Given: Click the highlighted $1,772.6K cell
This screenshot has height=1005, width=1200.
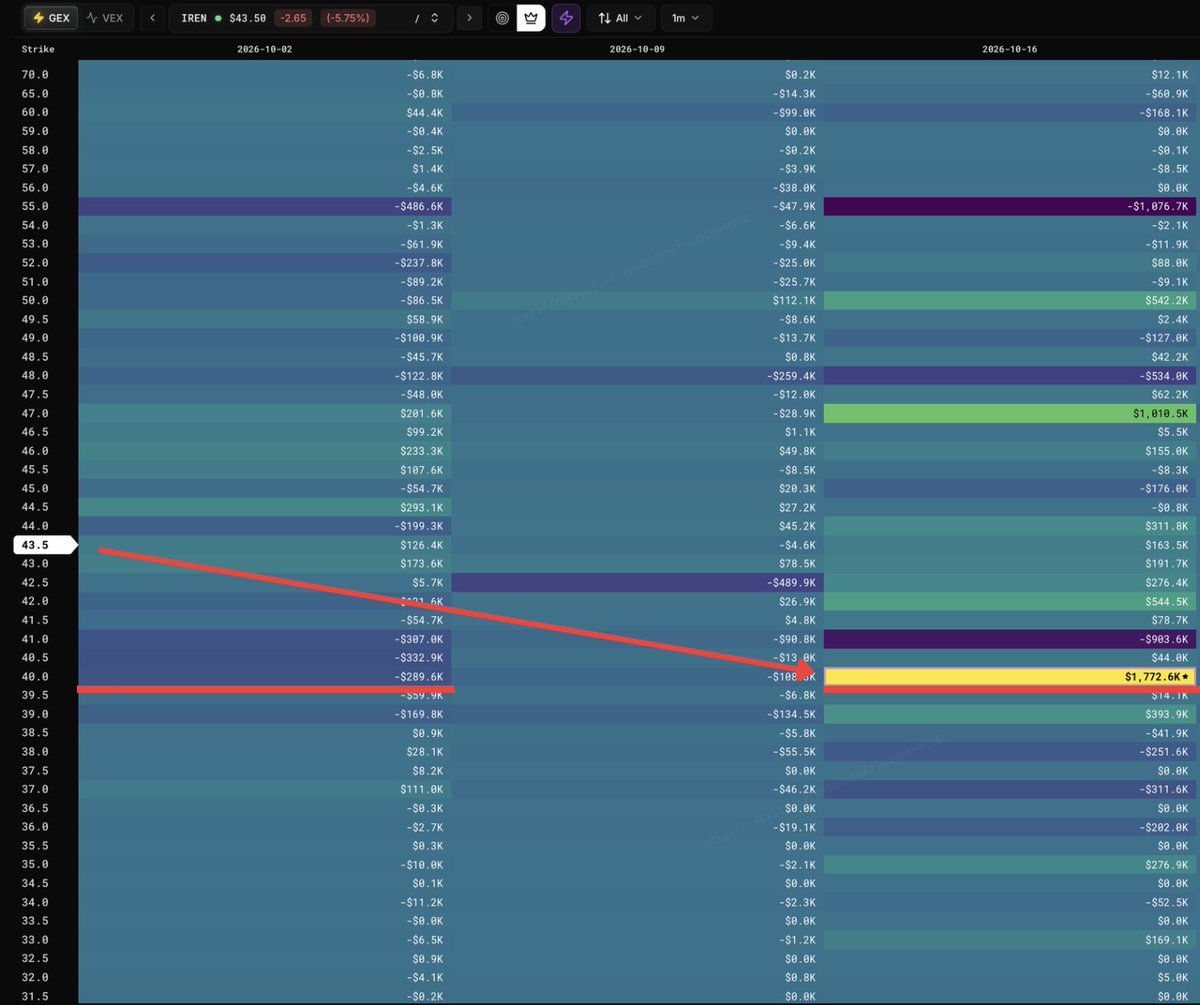Looking at the screenshot, I should [1010, 677].
